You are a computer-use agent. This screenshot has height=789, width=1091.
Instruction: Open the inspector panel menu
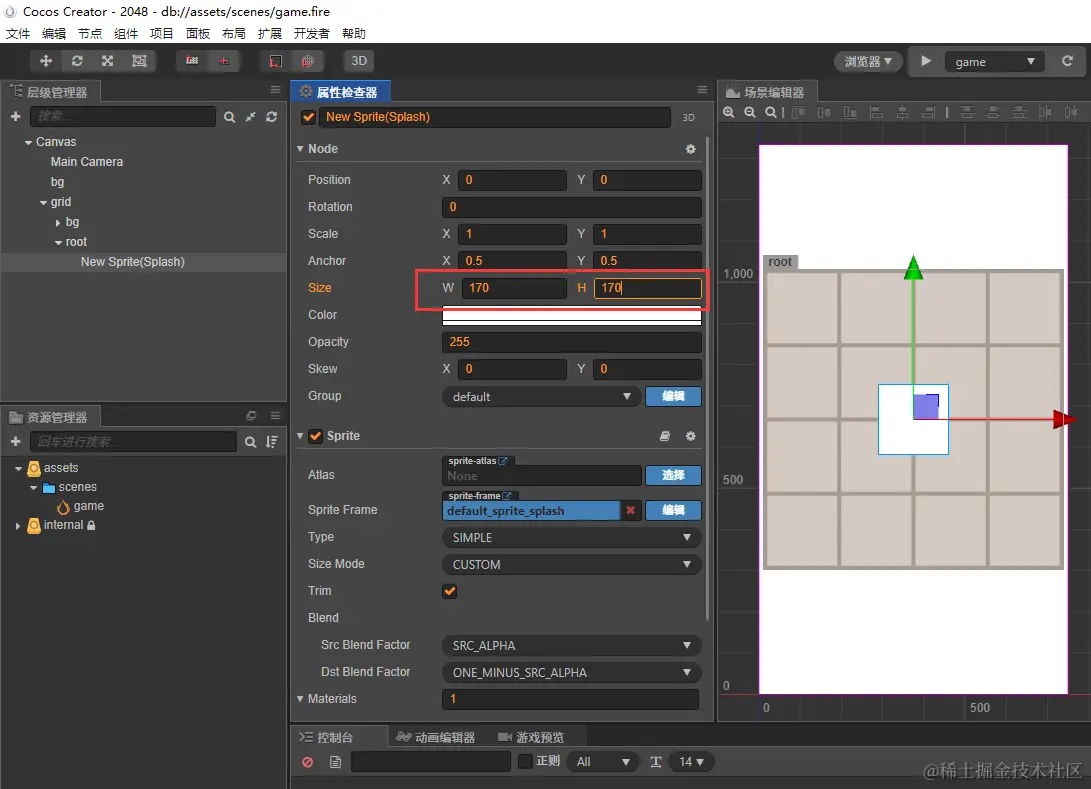(702, 90)
